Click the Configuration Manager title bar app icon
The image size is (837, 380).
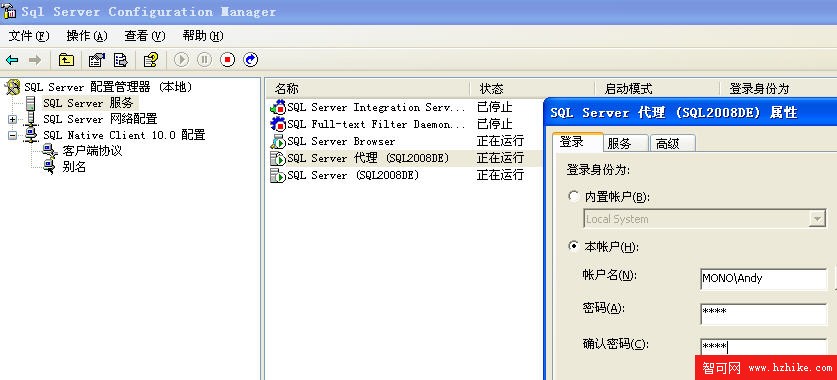(9, 11)
